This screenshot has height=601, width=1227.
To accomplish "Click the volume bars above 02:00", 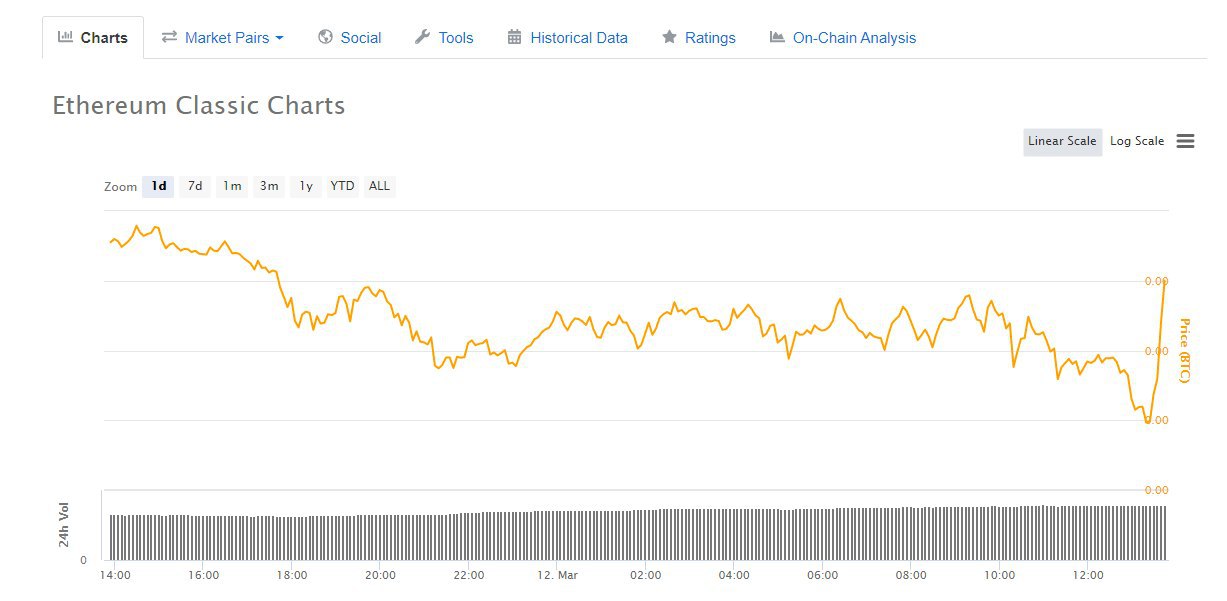I will pyautogui.click(x=646, y=535).
